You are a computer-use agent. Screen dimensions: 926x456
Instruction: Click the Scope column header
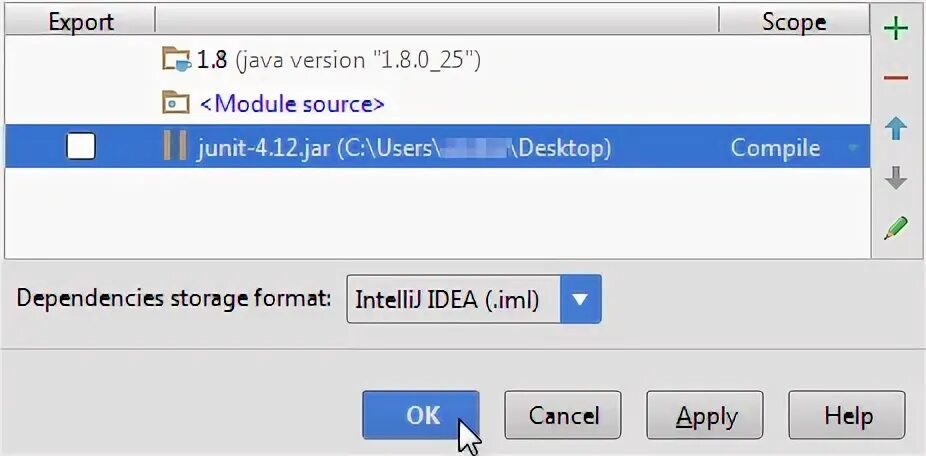[794, 22]
